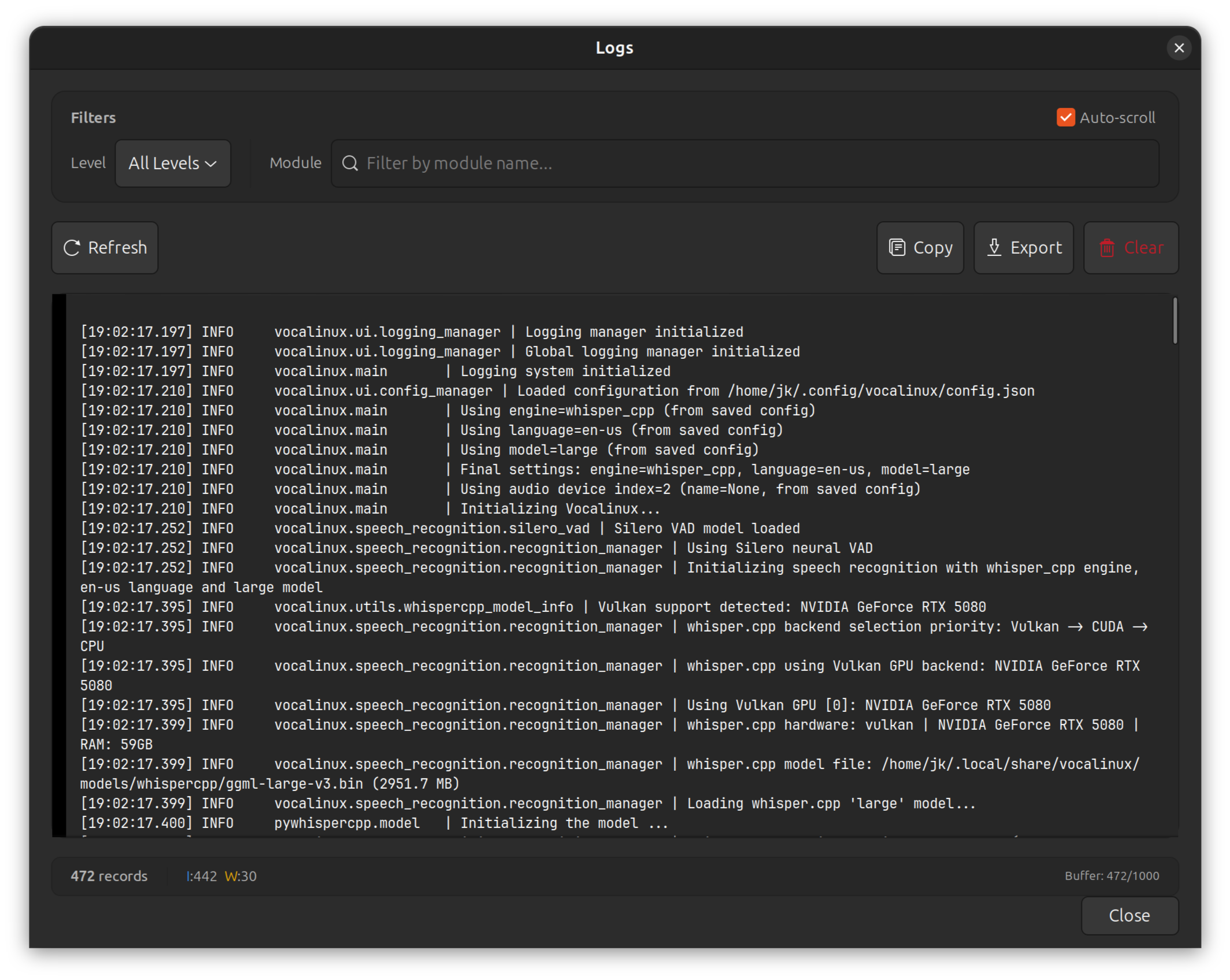The height and width of the screenshot is (980, 1230).
Task: Focus the Filter by module name field
Action: [745, 164]
